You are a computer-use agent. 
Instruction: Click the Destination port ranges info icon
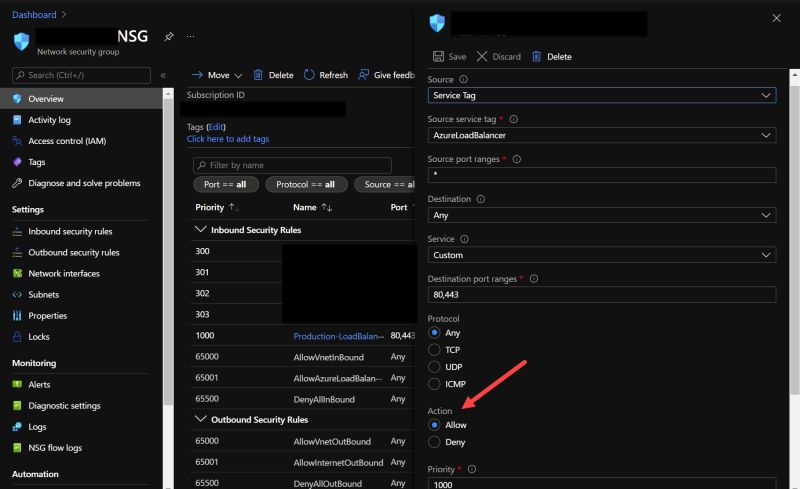point(534,279)
